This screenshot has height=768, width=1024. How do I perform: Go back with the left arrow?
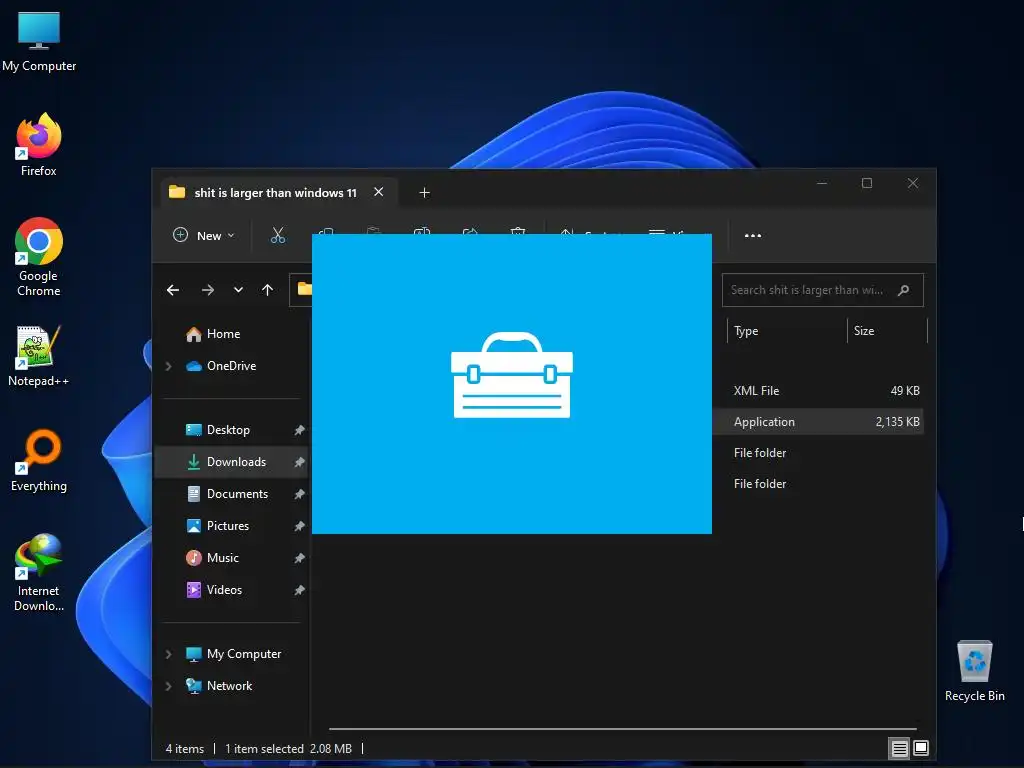pyautogui.click(x=173, y=290)
